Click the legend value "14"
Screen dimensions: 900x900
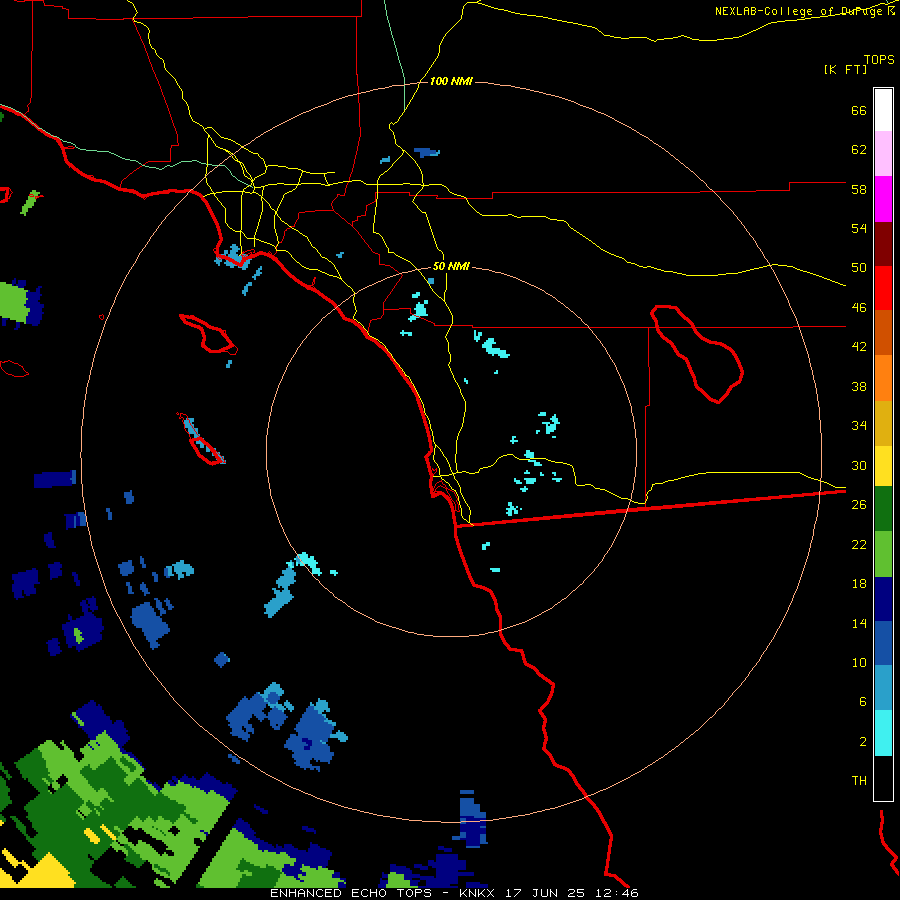pos(859,623)
